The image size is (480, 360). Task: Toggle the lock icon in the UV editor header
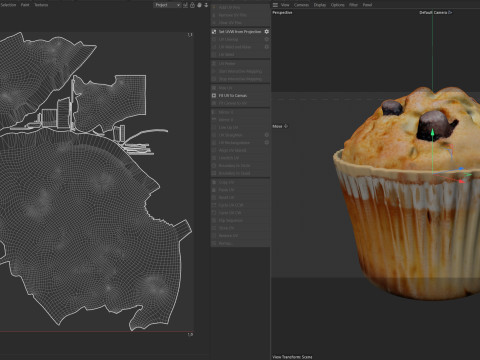click(x=192, y=5)
